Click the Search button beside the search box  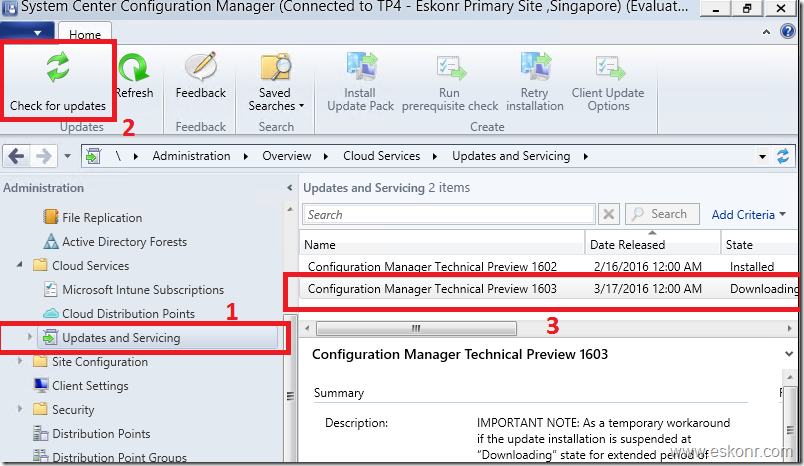coord(661,214)
